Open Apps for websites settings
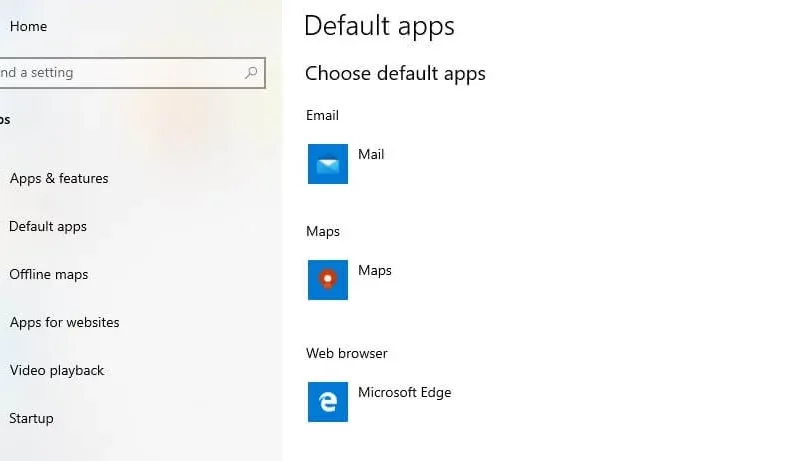800x461 pixels. pos(64,322)
